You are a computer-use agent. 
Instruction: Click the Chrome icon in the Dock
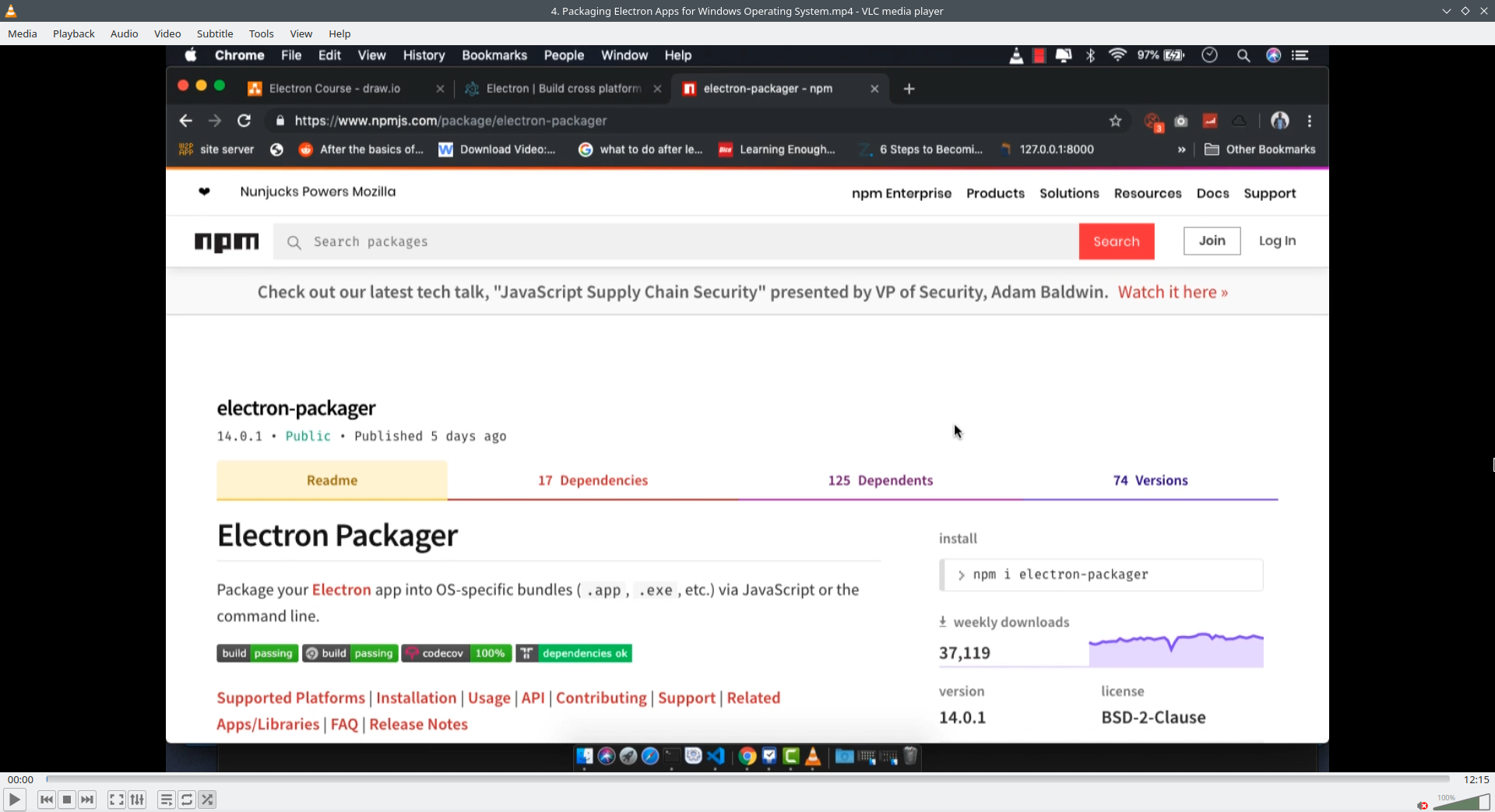tap(747, 756)
